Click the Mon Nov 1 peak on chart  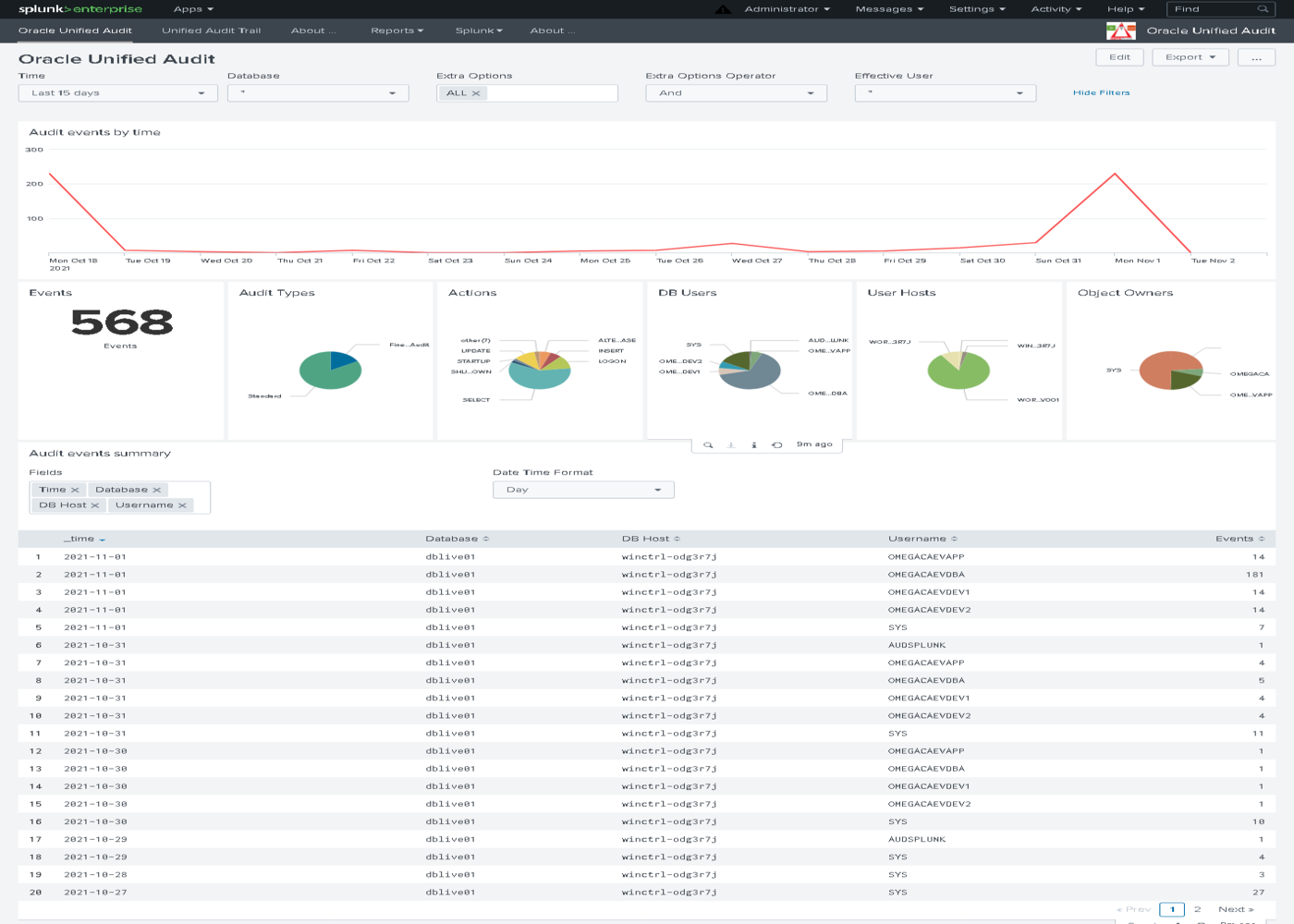pyautogui.click(x=1115, y=174)
